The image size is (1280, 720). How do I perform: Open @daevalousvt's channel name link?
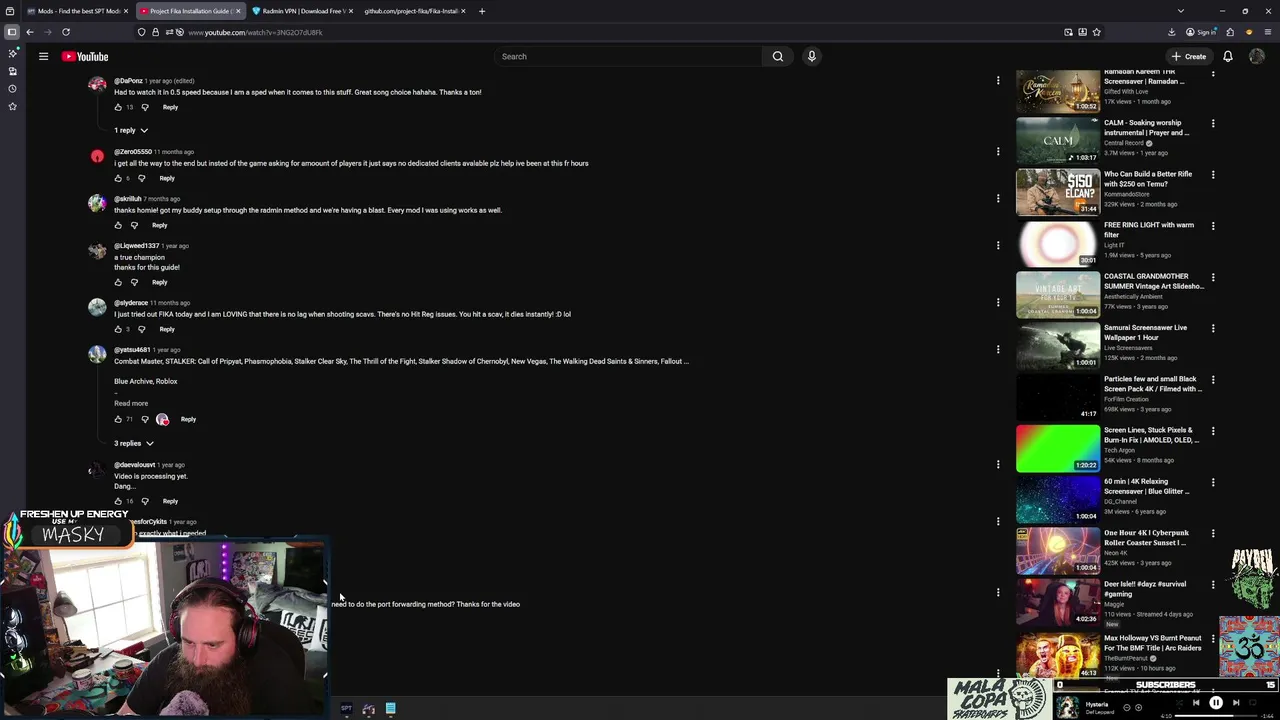tap(134, 465)
